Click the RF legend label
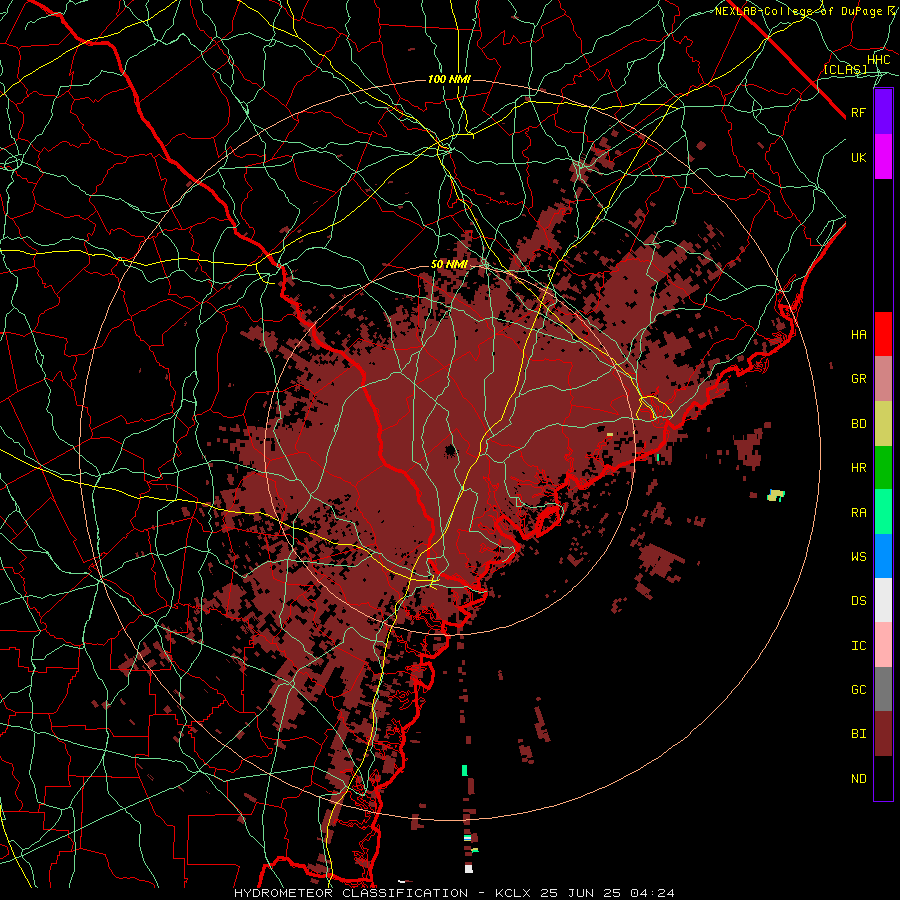The image size is (900, 900). (858, 112)
